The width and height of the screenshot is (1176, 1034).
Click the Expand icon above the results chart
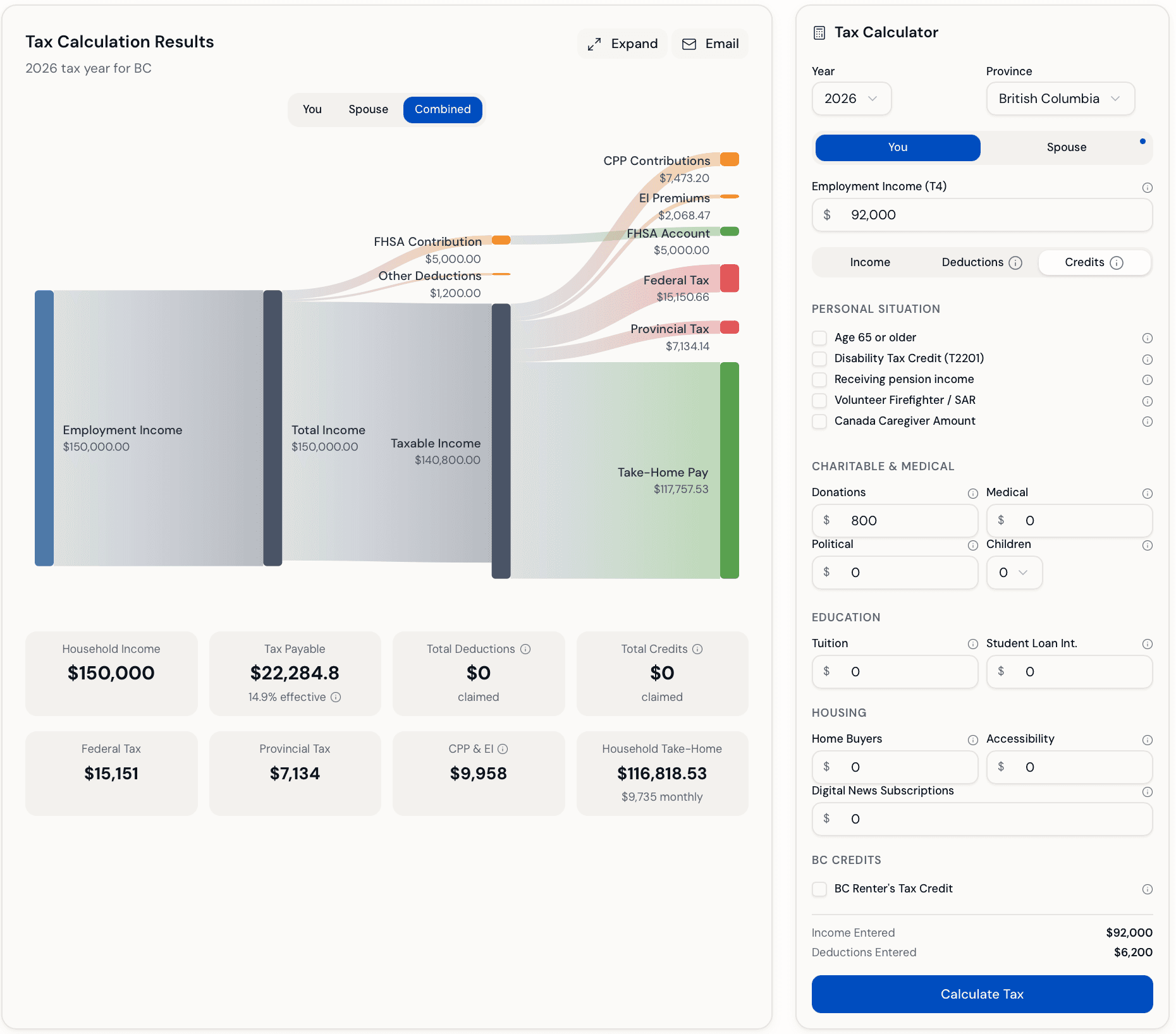click(x=593, y=44)
